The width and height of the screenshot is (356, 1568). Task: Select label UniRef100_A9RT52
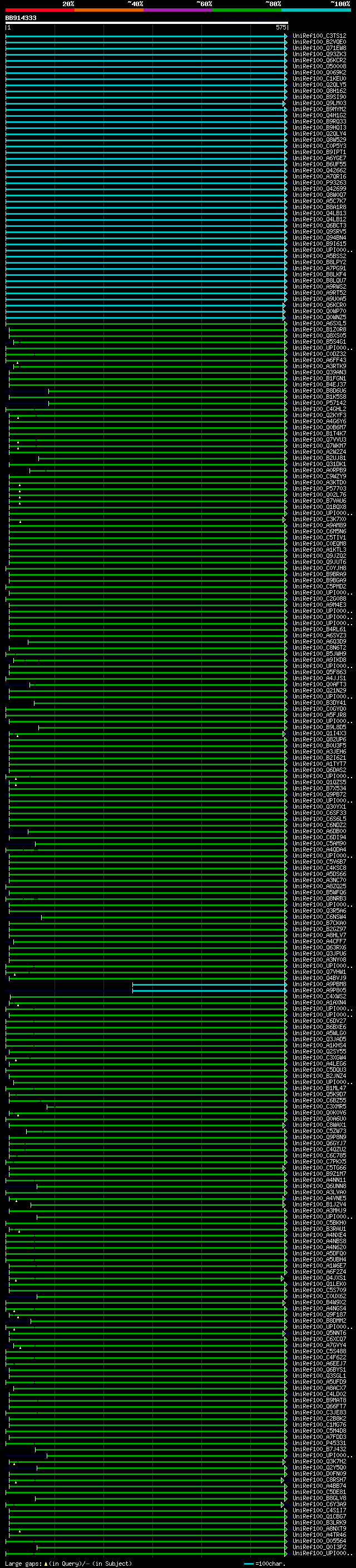point(319,293)
